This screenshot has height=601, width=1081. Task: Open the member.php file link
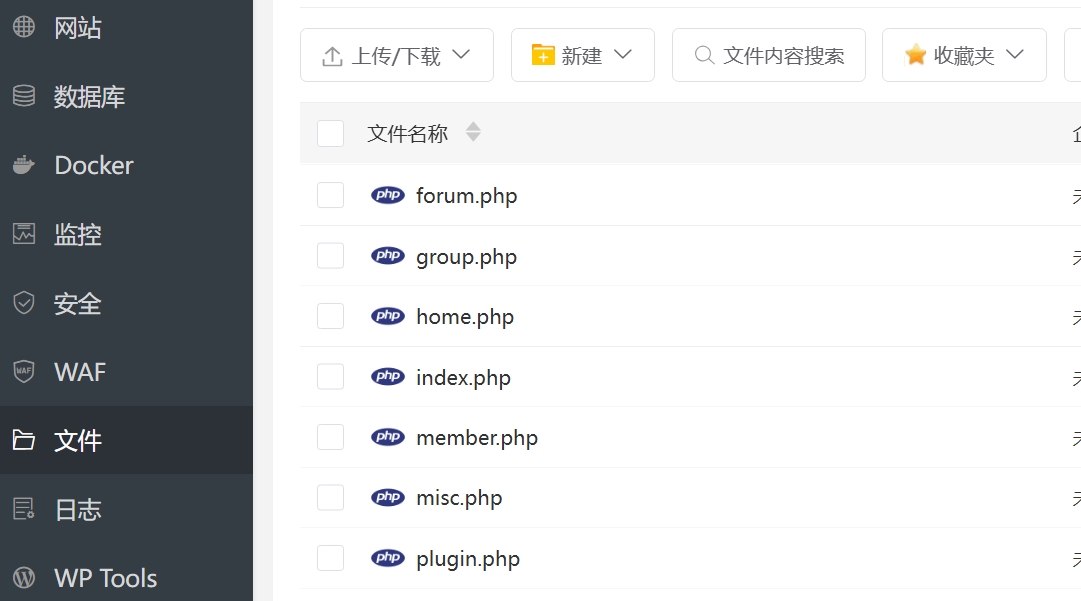(477, 438)
